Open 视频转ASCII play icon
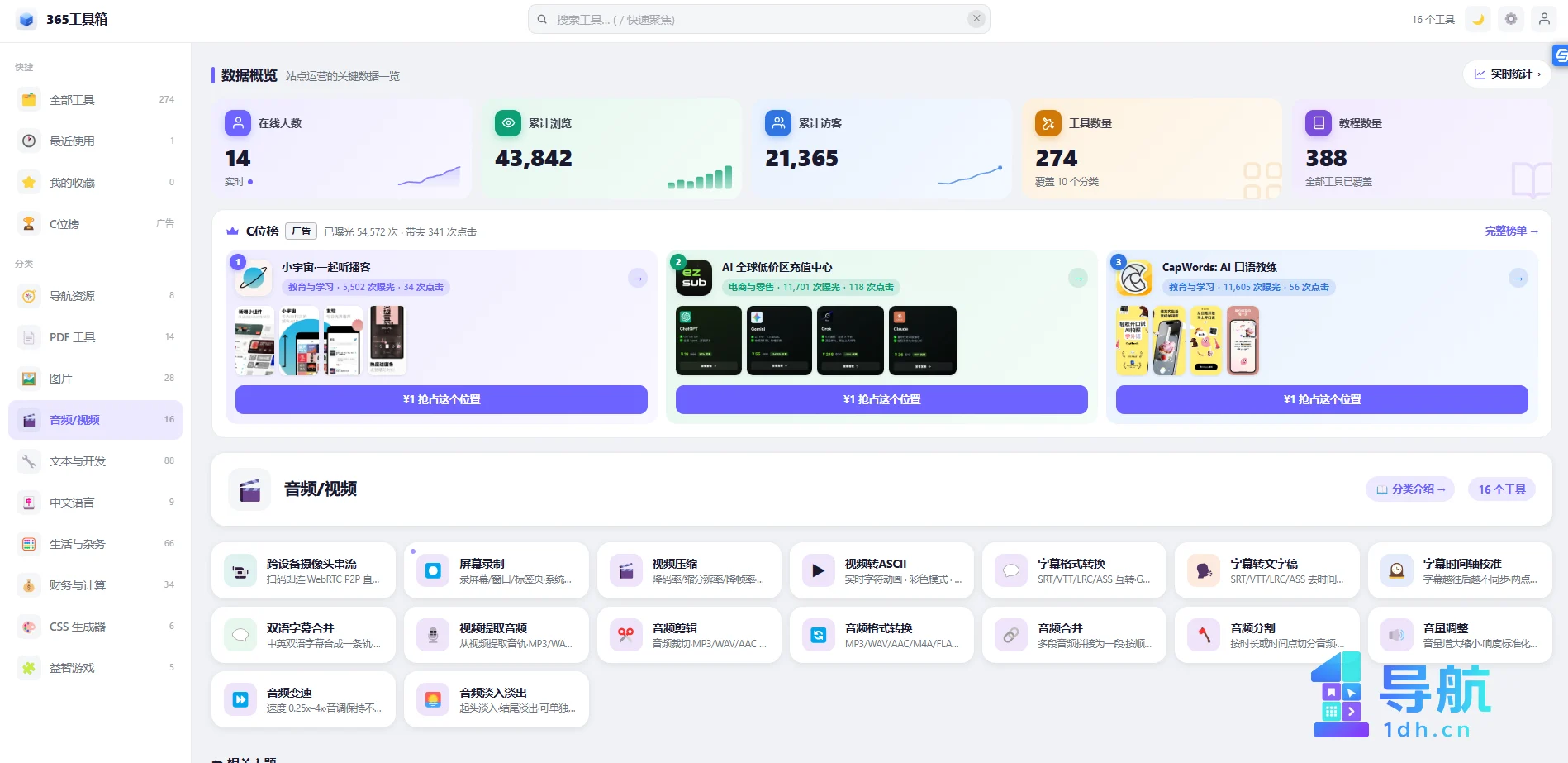The height and width of the screenshot is (763, 1568). [819, 570]
